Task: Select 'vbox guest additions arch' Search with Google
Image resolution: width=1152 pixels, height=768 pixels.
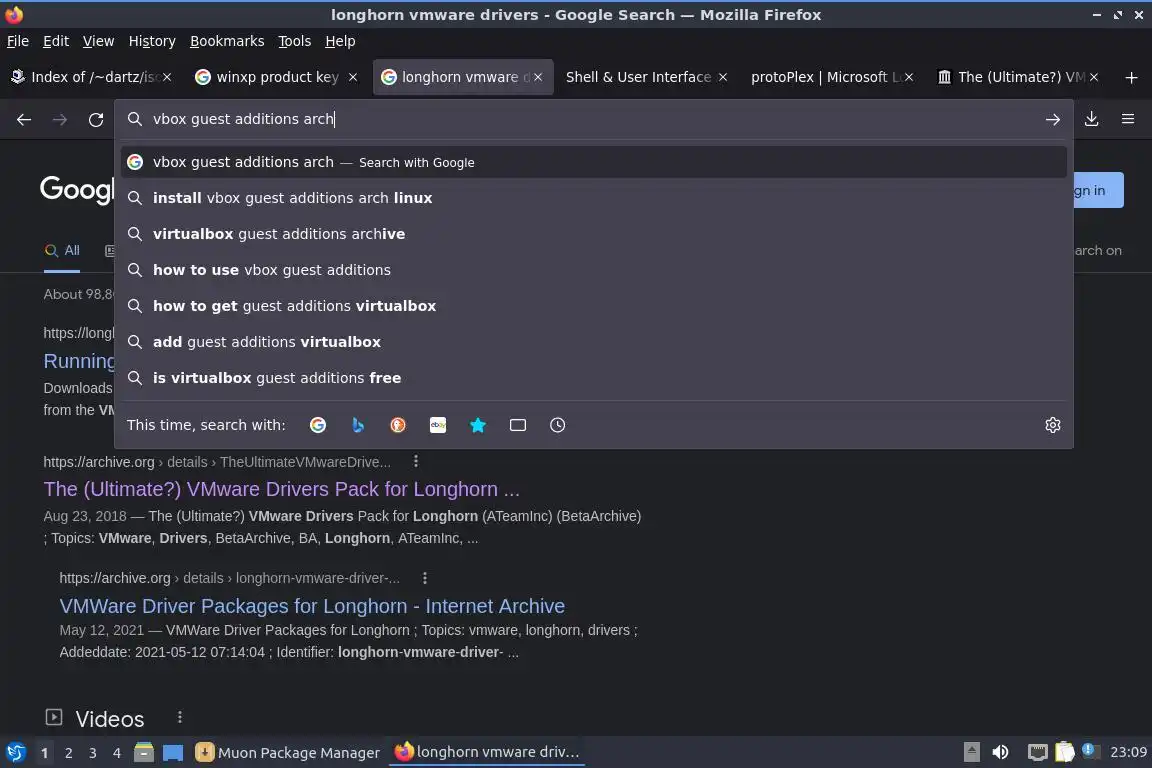Action: (x=594, y=162)
